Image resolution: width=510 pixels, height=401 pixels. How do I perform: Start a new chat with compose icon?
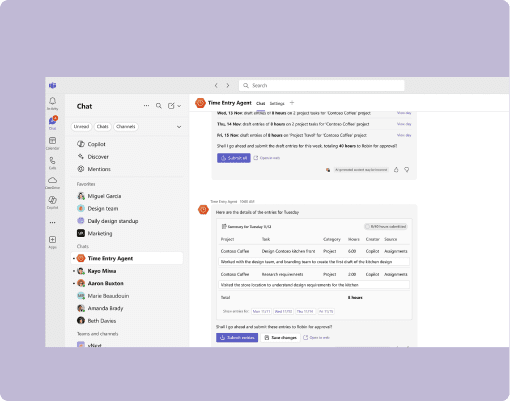tap(171, 106)
